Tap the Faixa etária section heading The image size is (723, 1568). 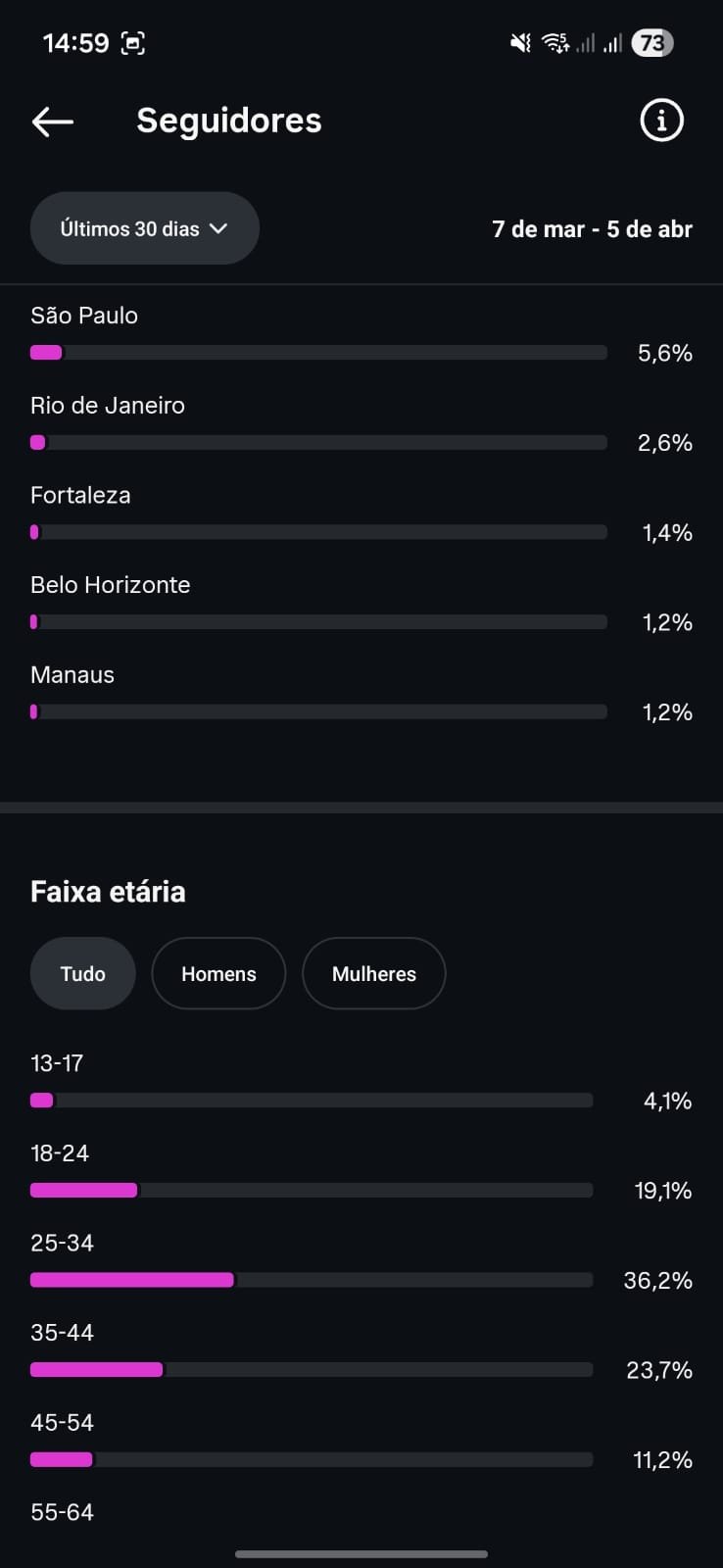[108, 892]
